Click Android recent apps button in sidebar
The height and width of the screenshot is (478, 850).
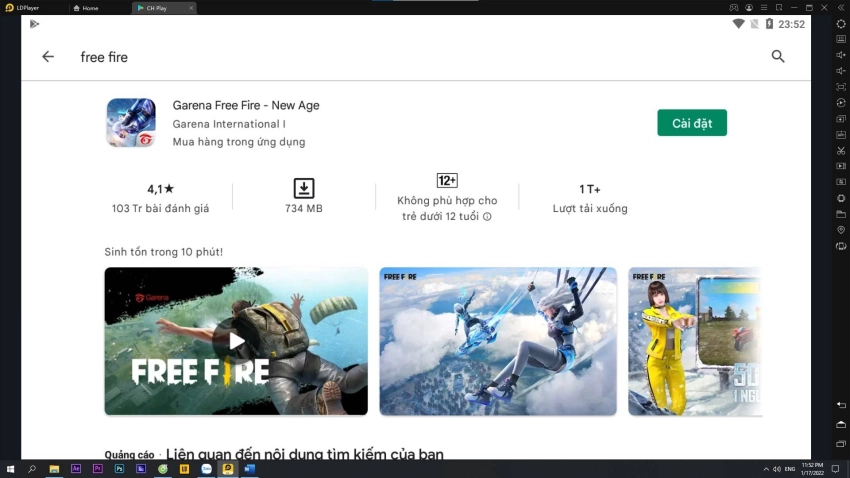click(x=841, y=444)
